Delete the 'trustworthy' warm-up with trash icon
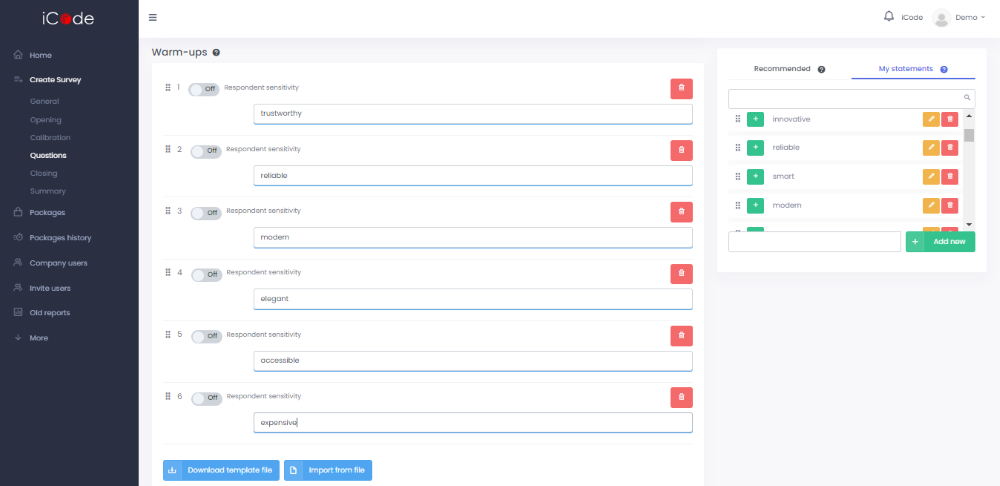The image size is (1000, 486). [x=681, y=88]
